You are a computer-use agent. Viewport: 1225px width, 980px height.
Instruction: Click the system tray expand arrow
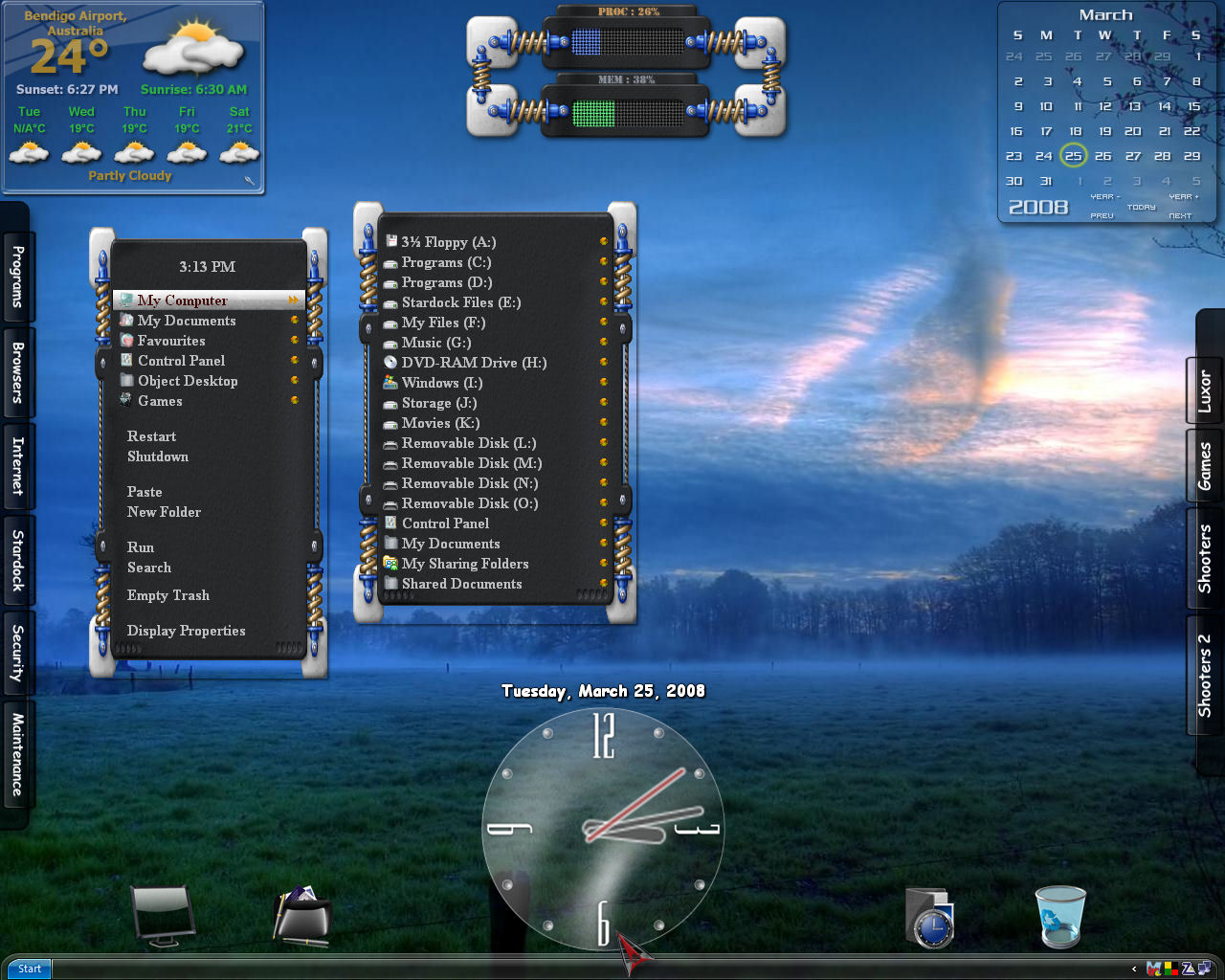pos(1134,969)
